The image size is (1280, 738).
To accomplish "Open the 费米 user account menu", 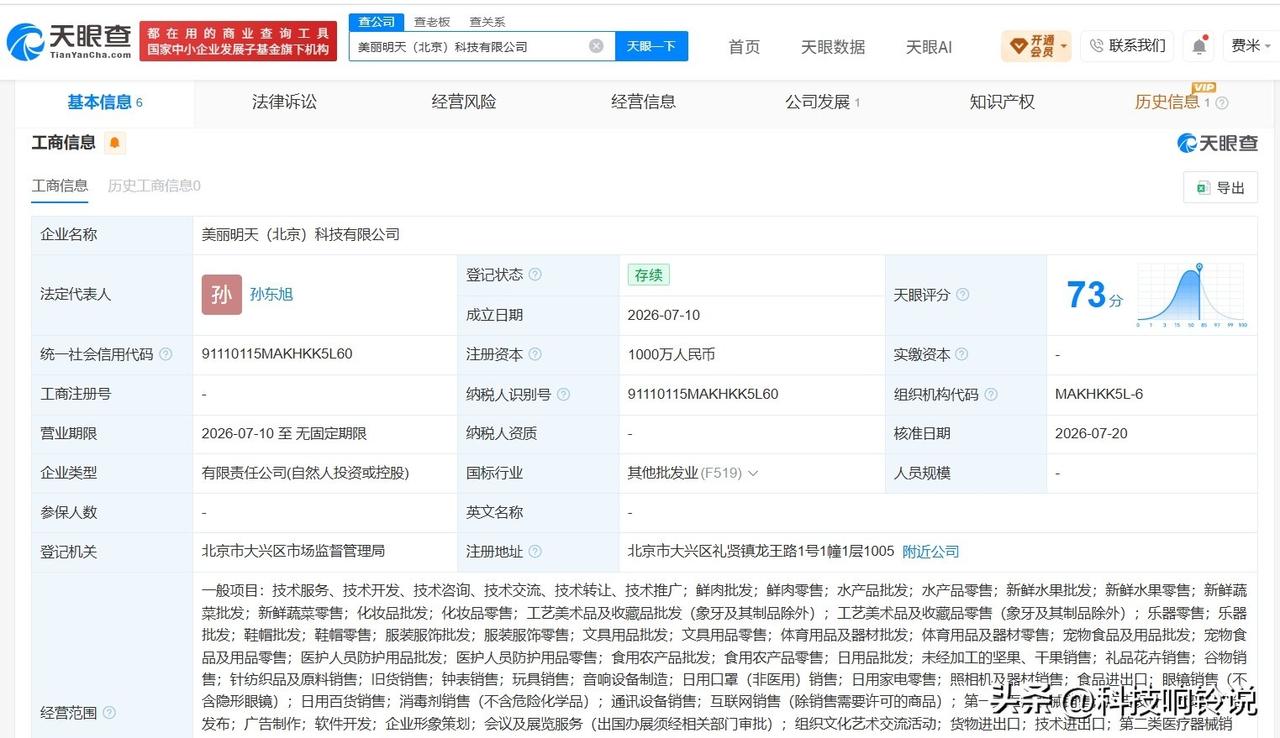I will [1250, 46].
